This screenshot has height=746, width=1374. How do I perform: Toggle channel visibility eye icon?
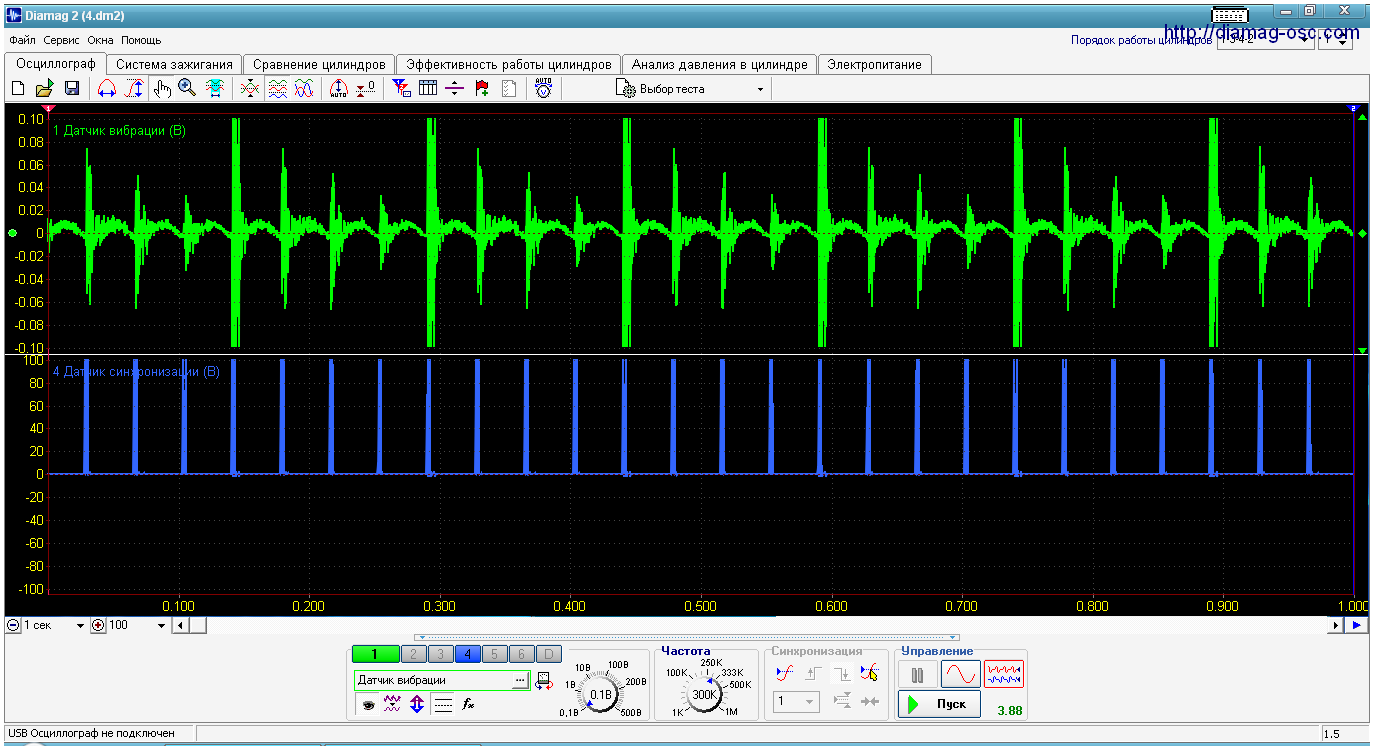point(368,705)
